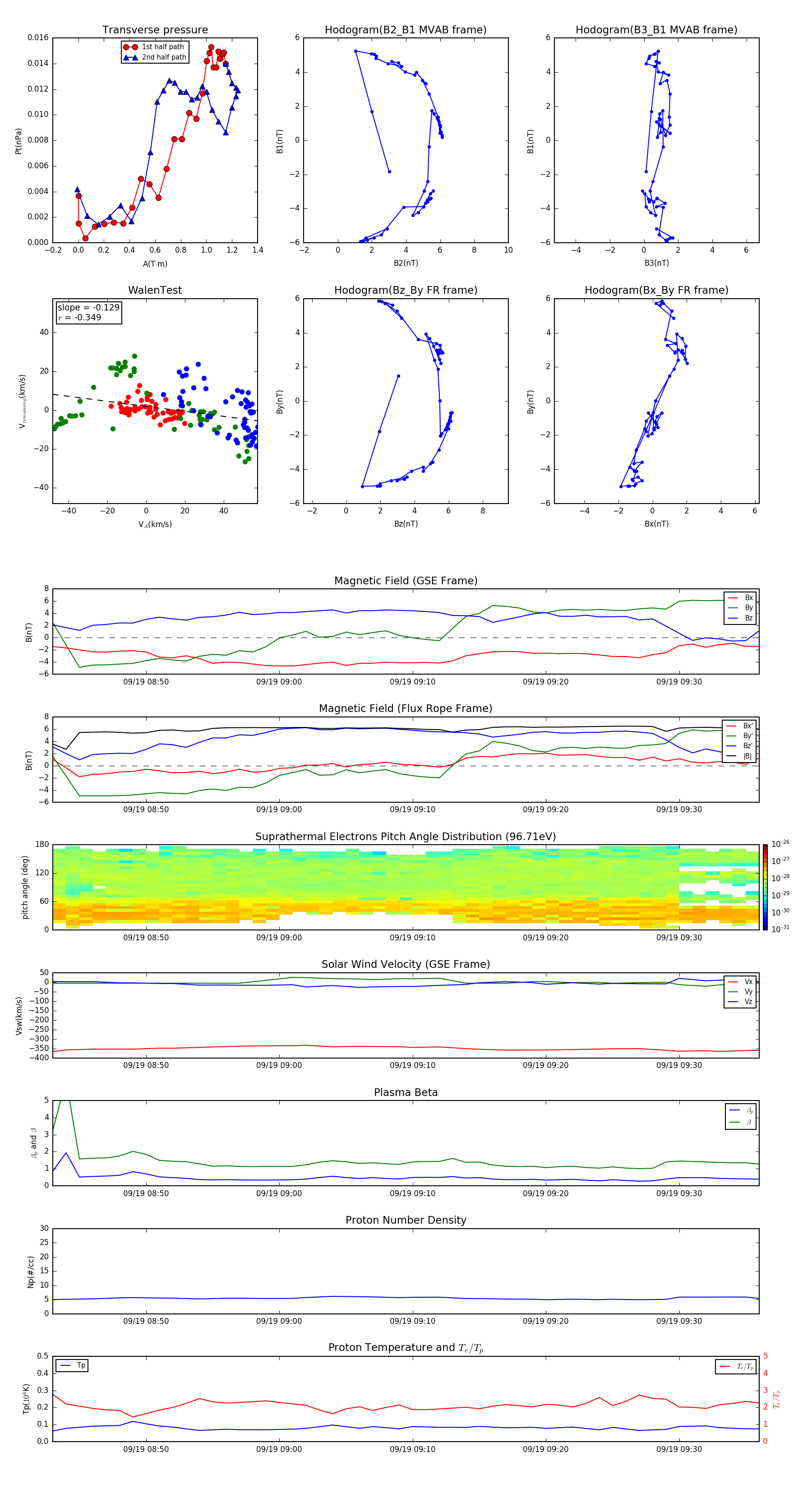Click the 'Vx' legend entry
The height and width of the screenshot is (1489, 812).
741,981
